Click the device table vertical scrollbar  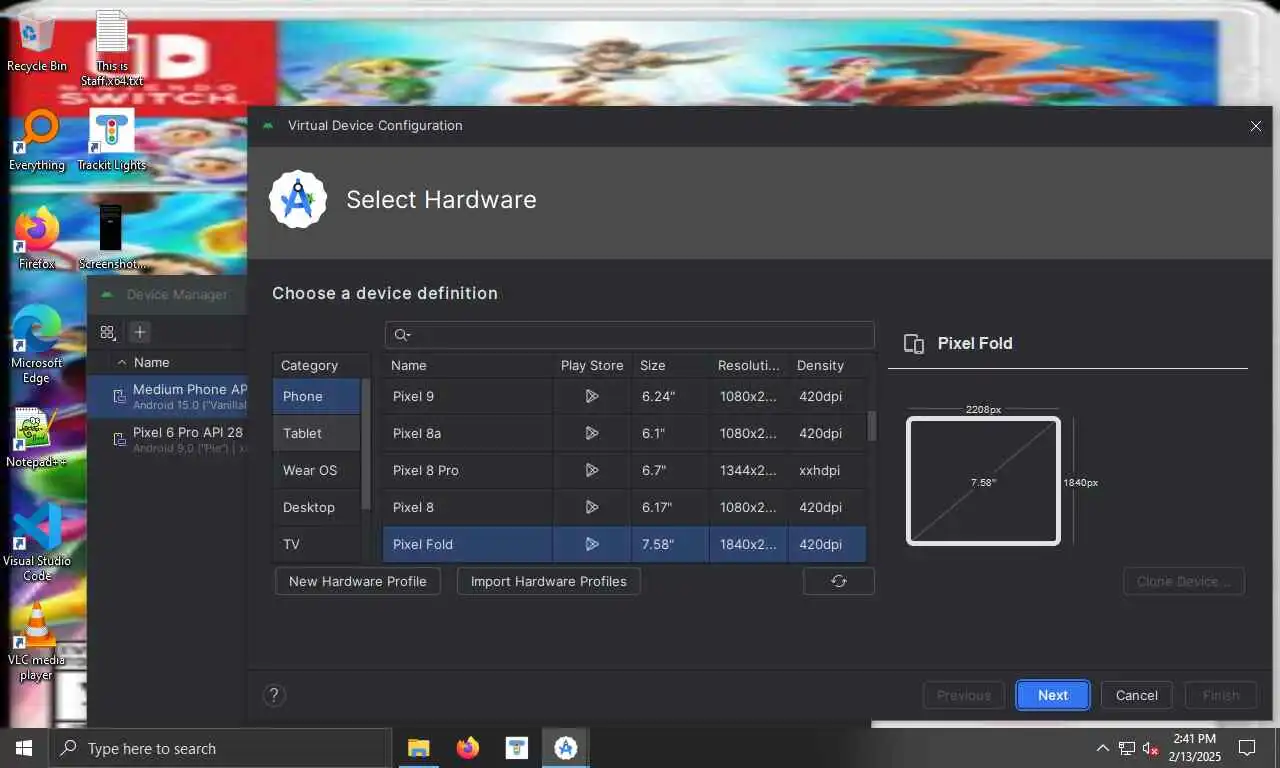pyautogui.click(x=871, y=425)
